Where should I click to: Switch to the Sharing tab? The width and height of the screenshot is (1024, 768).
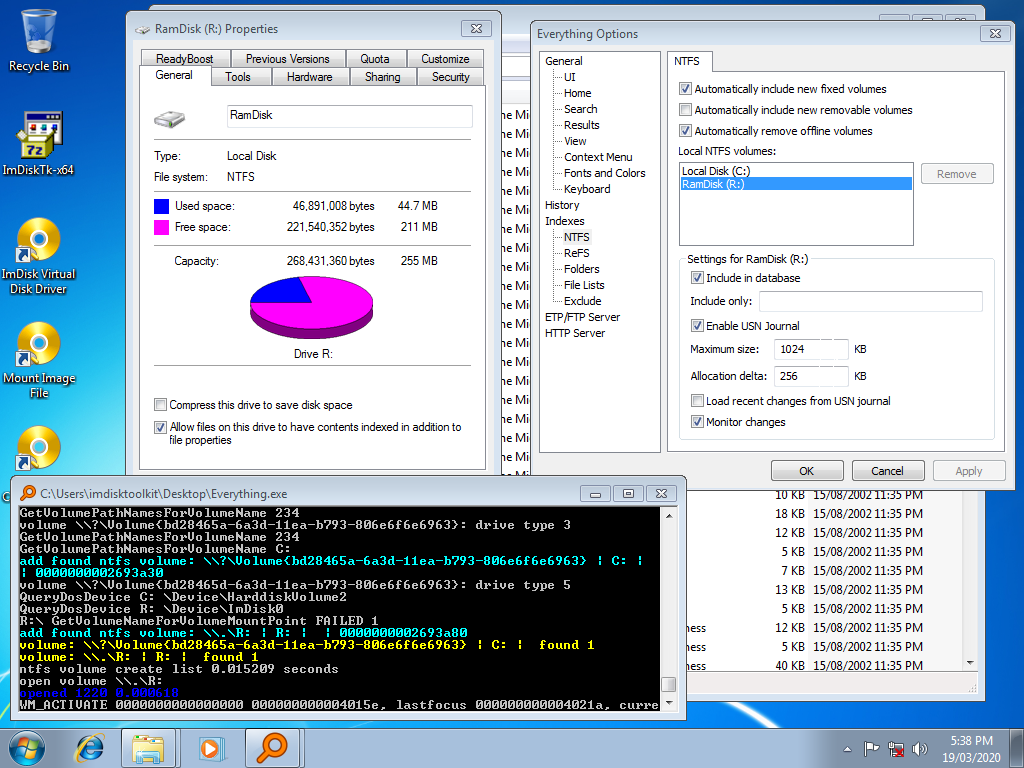[x=383, y=77]
